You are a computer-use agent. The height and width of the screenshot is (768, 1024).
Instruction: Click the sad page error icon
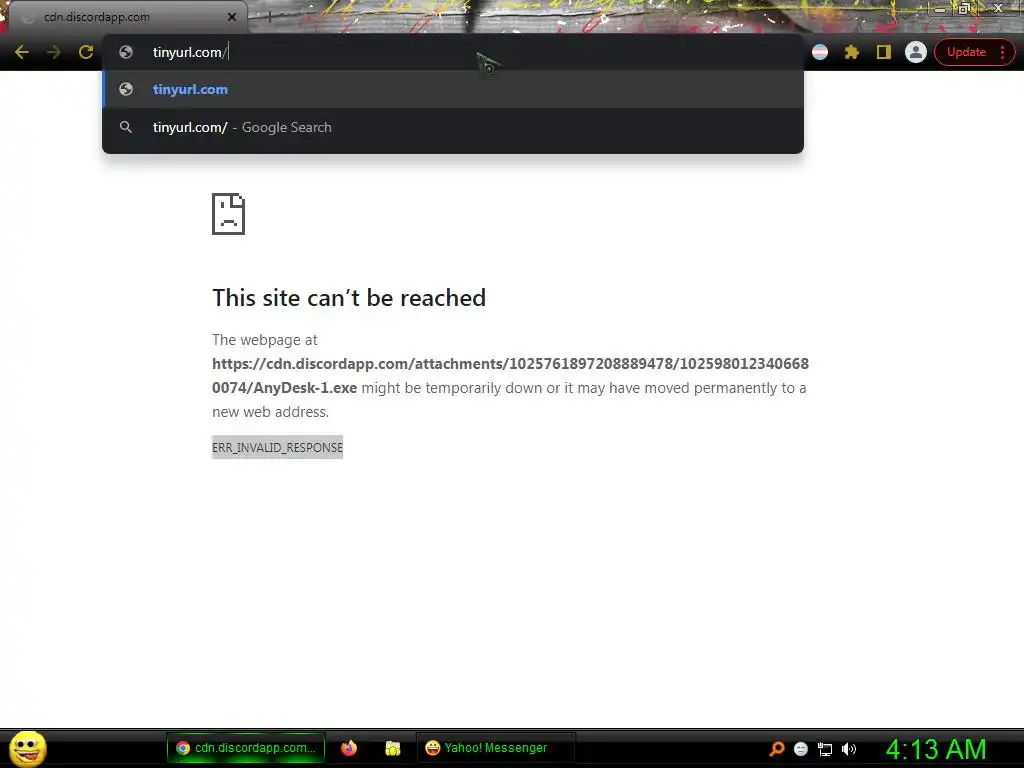pyautogui.click(x=229, y=214)
